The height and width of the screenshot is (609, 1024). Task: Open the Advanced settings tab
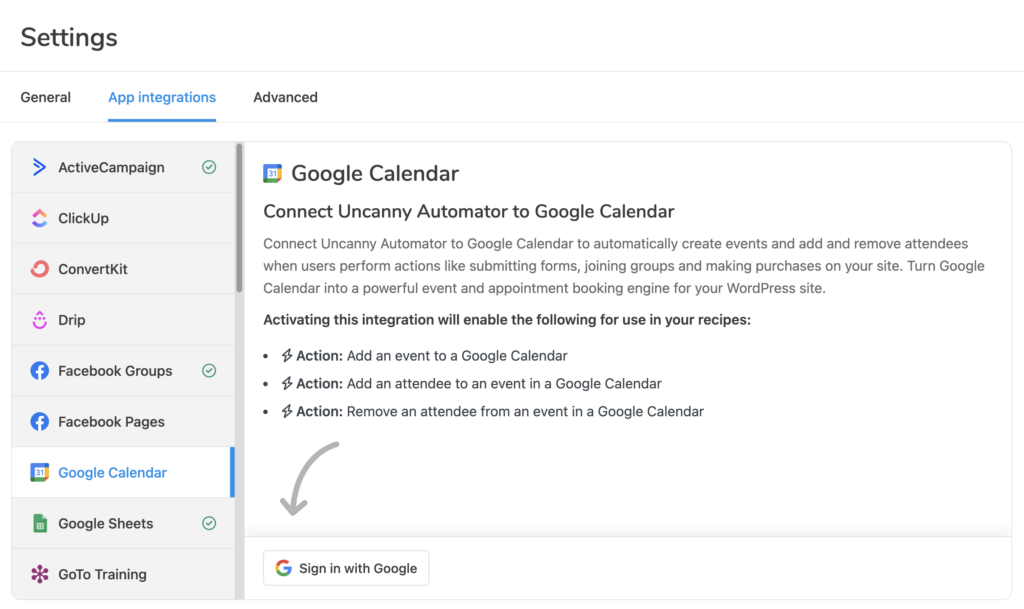tap(285, 97)
